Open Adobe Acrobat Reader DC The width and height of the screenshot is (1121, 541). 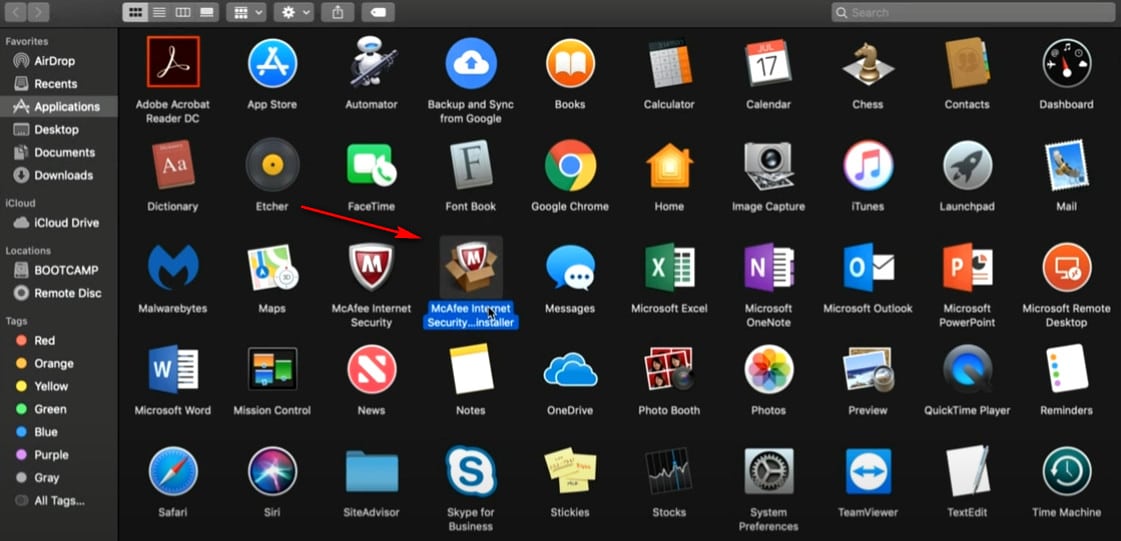click(173, 62)
